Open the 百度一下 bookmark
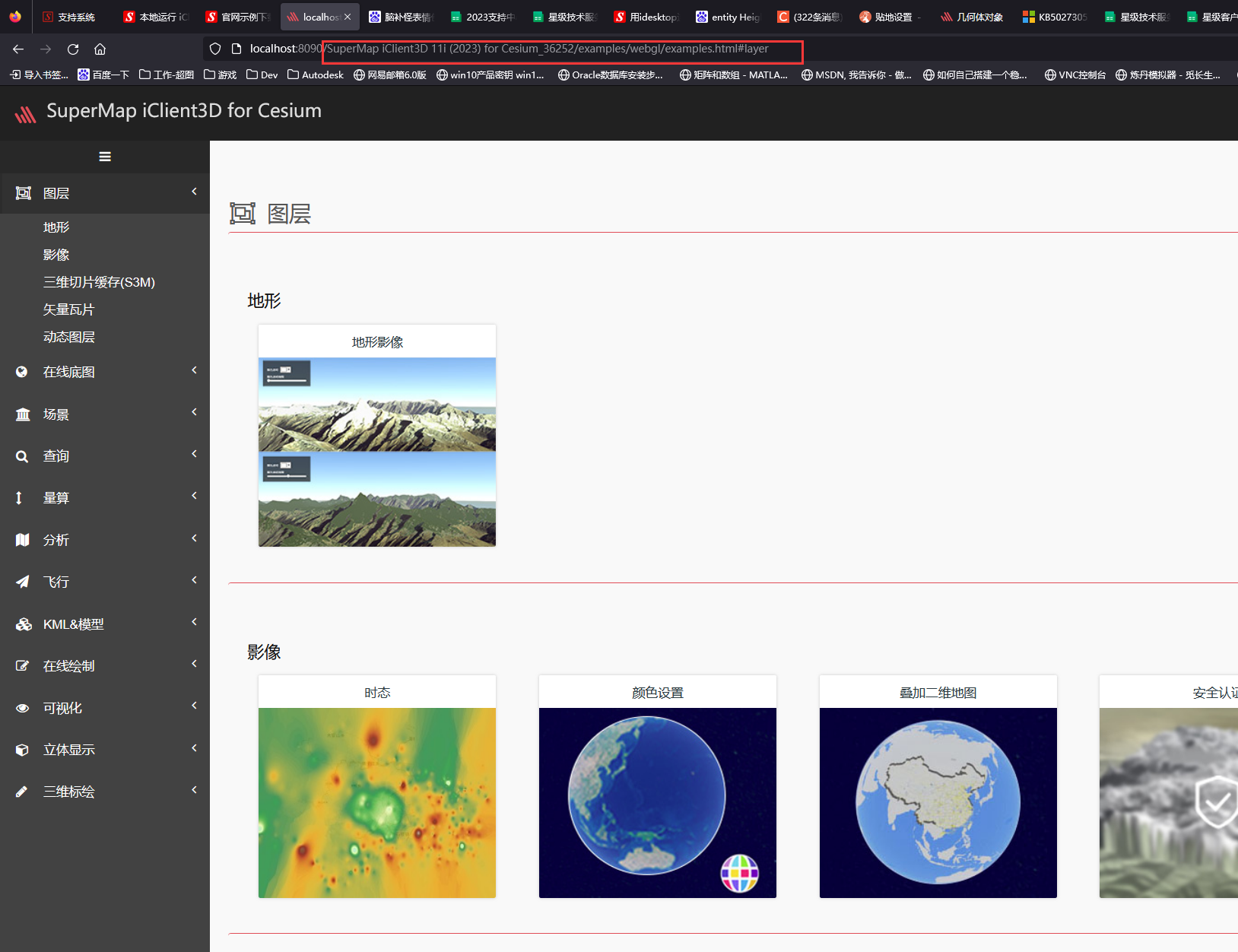 (103, 75)
